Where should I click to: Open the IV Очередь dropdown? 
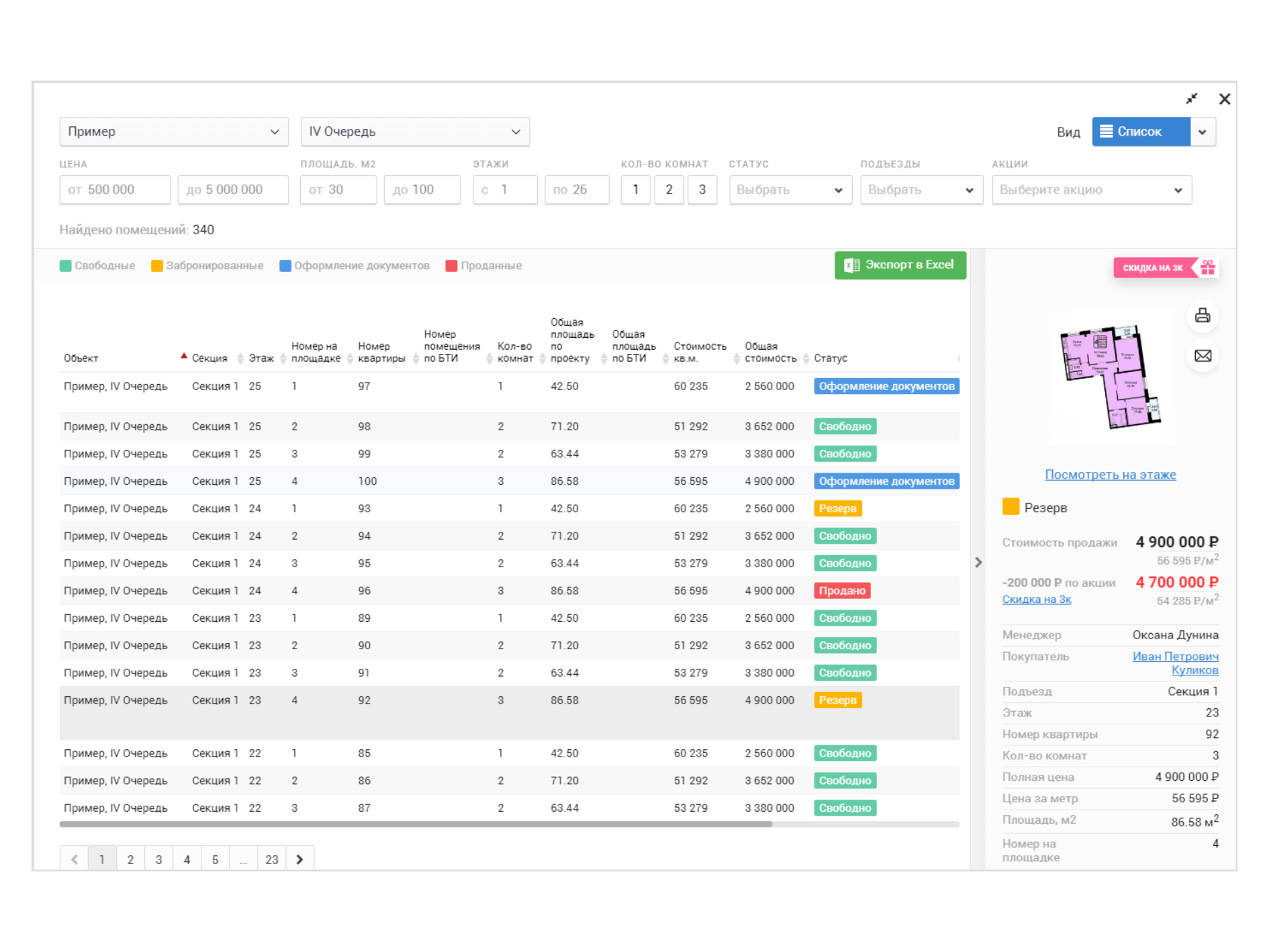(415, 132)
